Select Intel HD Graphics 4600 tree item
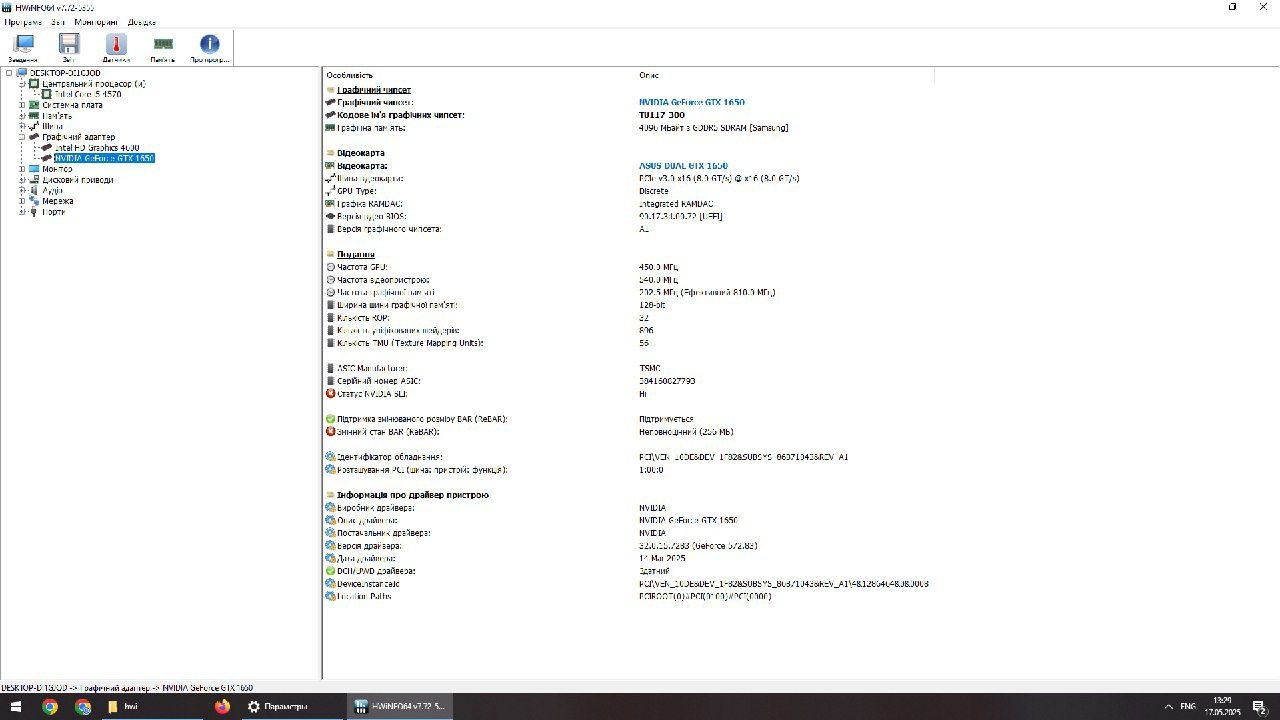Image resolution: width=1280 pixels, height=720 pixels. [97, 148]
